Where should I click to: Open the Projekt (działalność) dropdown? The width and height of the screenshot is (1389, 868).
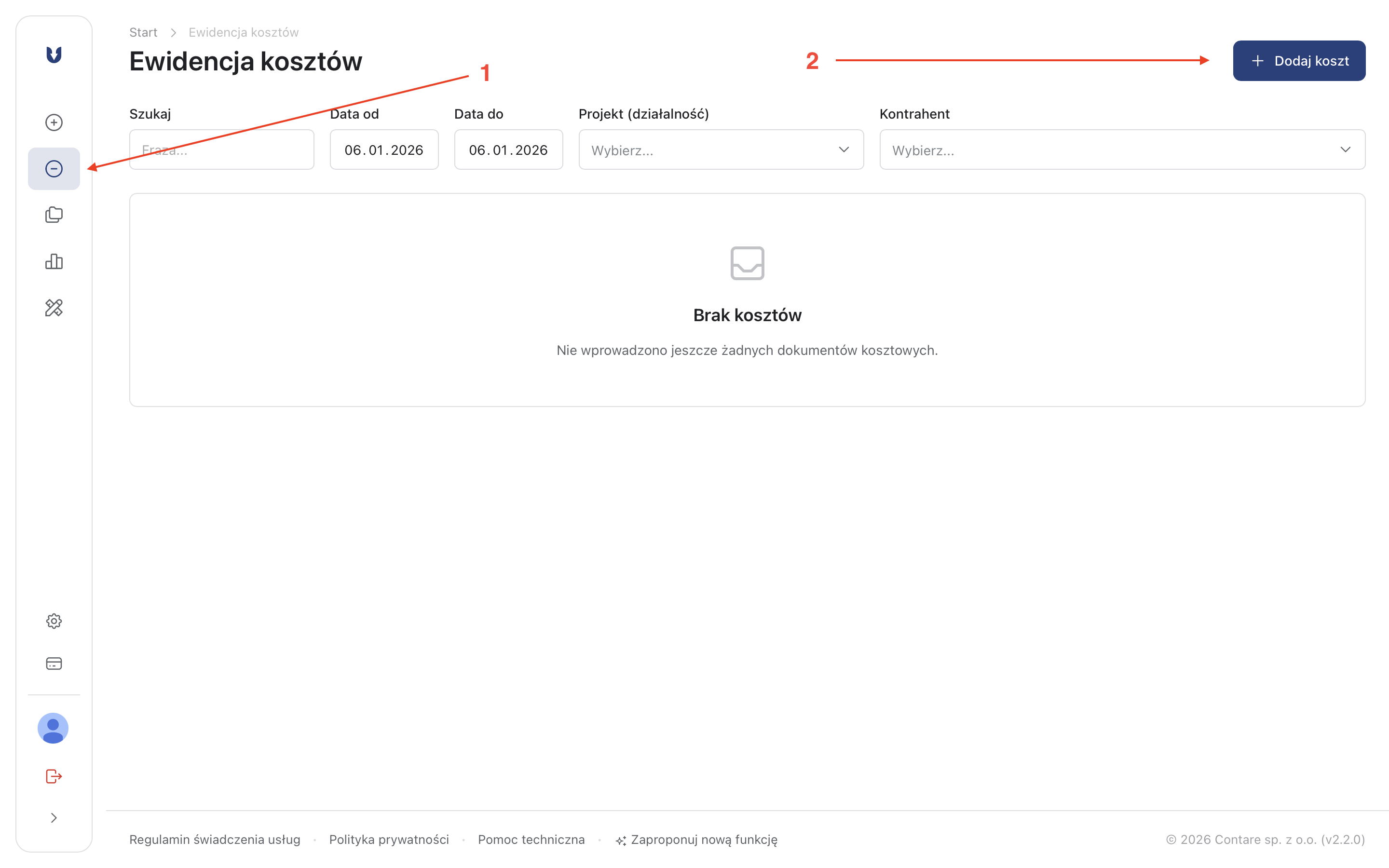click(x=721, y=150)
